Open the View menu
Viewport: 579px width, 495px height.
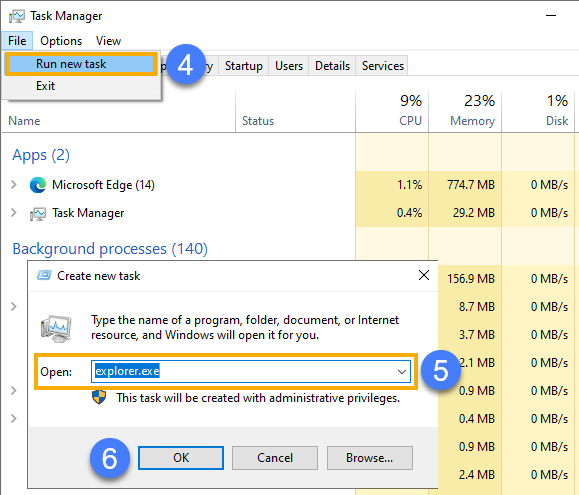coord(108,41)
